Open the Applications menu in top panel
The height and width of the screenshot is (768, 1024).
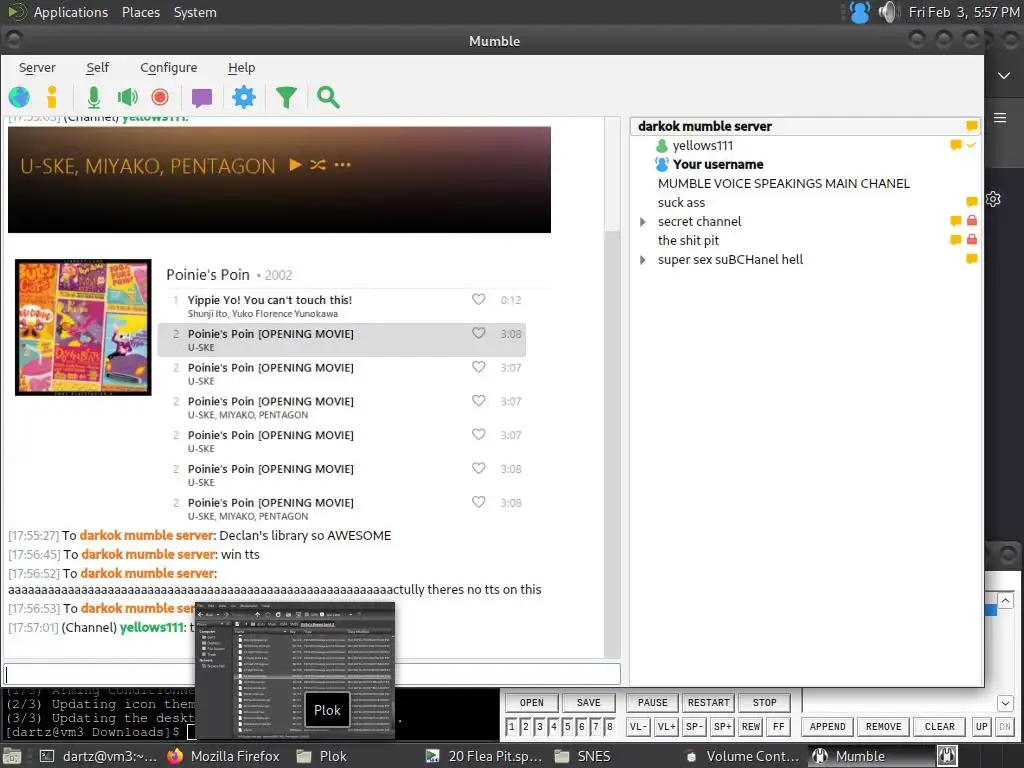point(71,12)
